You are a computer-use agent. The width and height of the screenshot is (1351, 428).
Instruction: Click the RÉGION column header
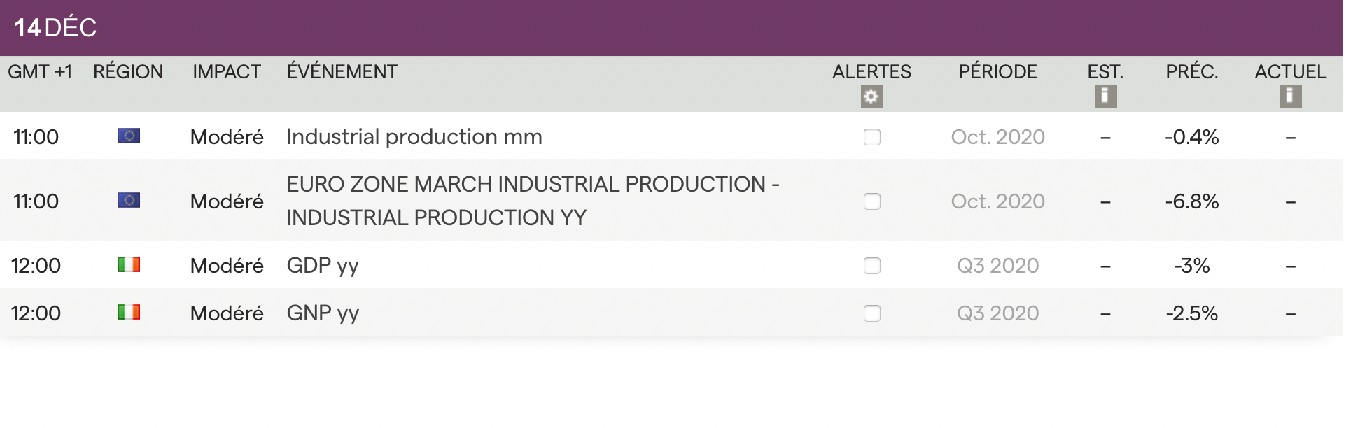128,72
